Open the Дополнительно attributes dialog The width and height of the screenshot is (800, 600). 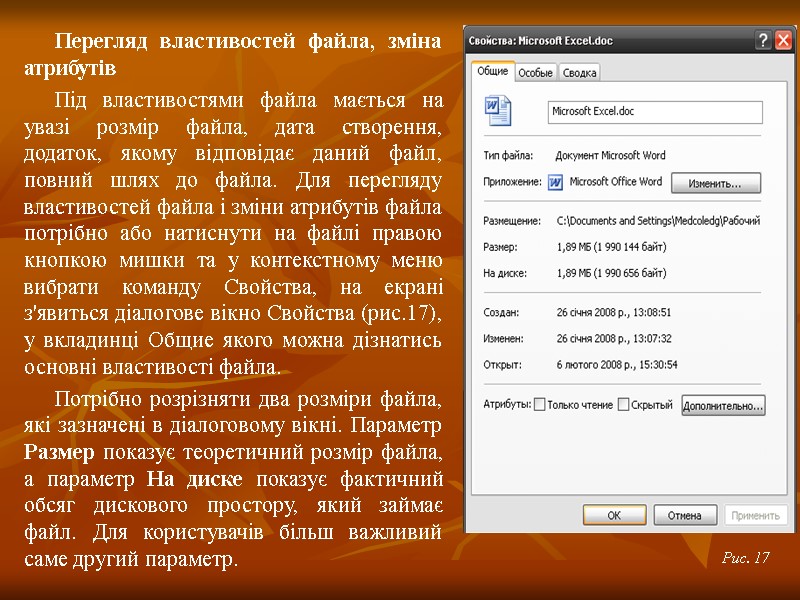click(x=722, y=404)
